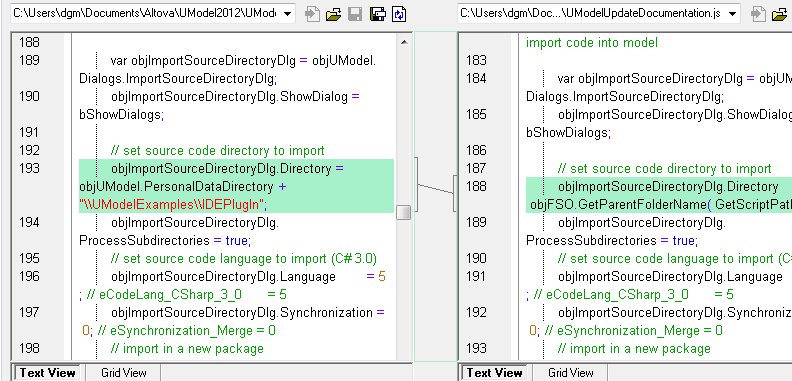Reload the left pane file
Screen dimensions: 792x381
click(399, 14)
